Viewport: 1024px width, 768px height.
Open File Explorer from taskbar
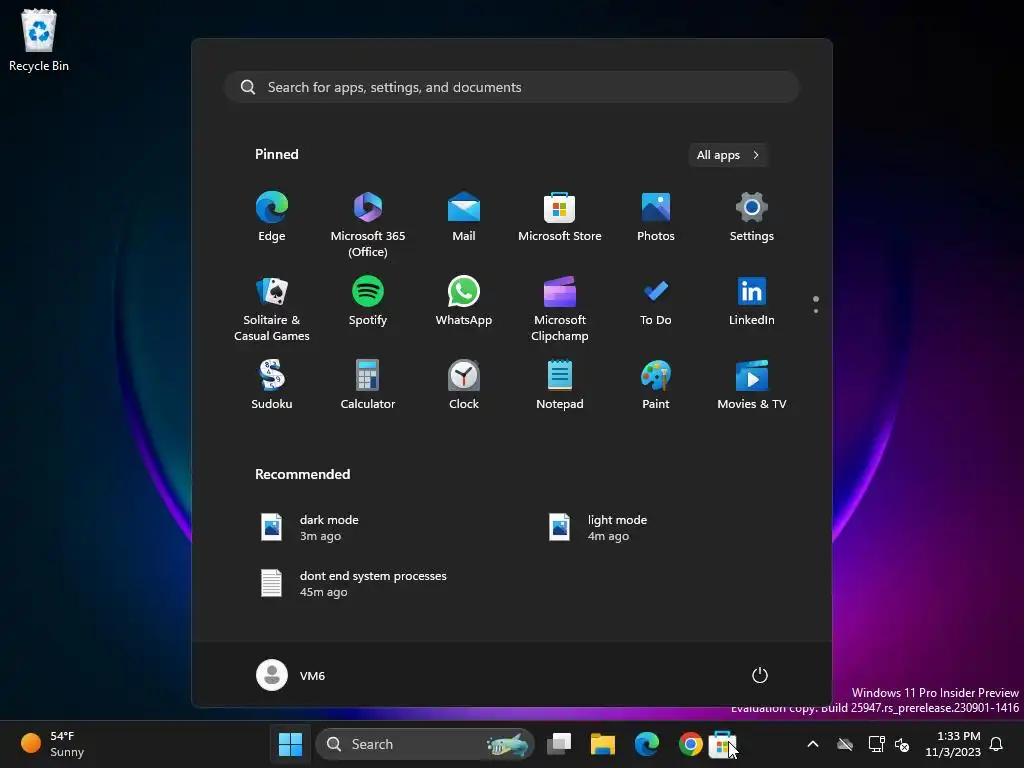pos(603,744)
